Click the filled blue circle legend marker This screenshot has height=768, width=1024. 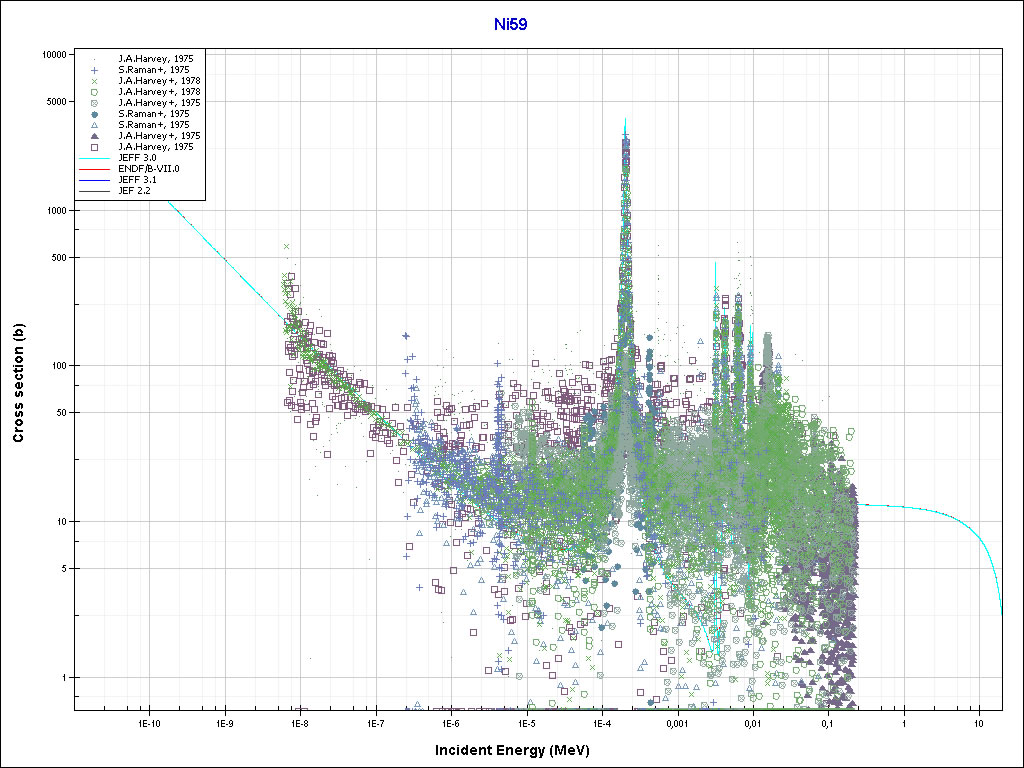pos(93,114)
